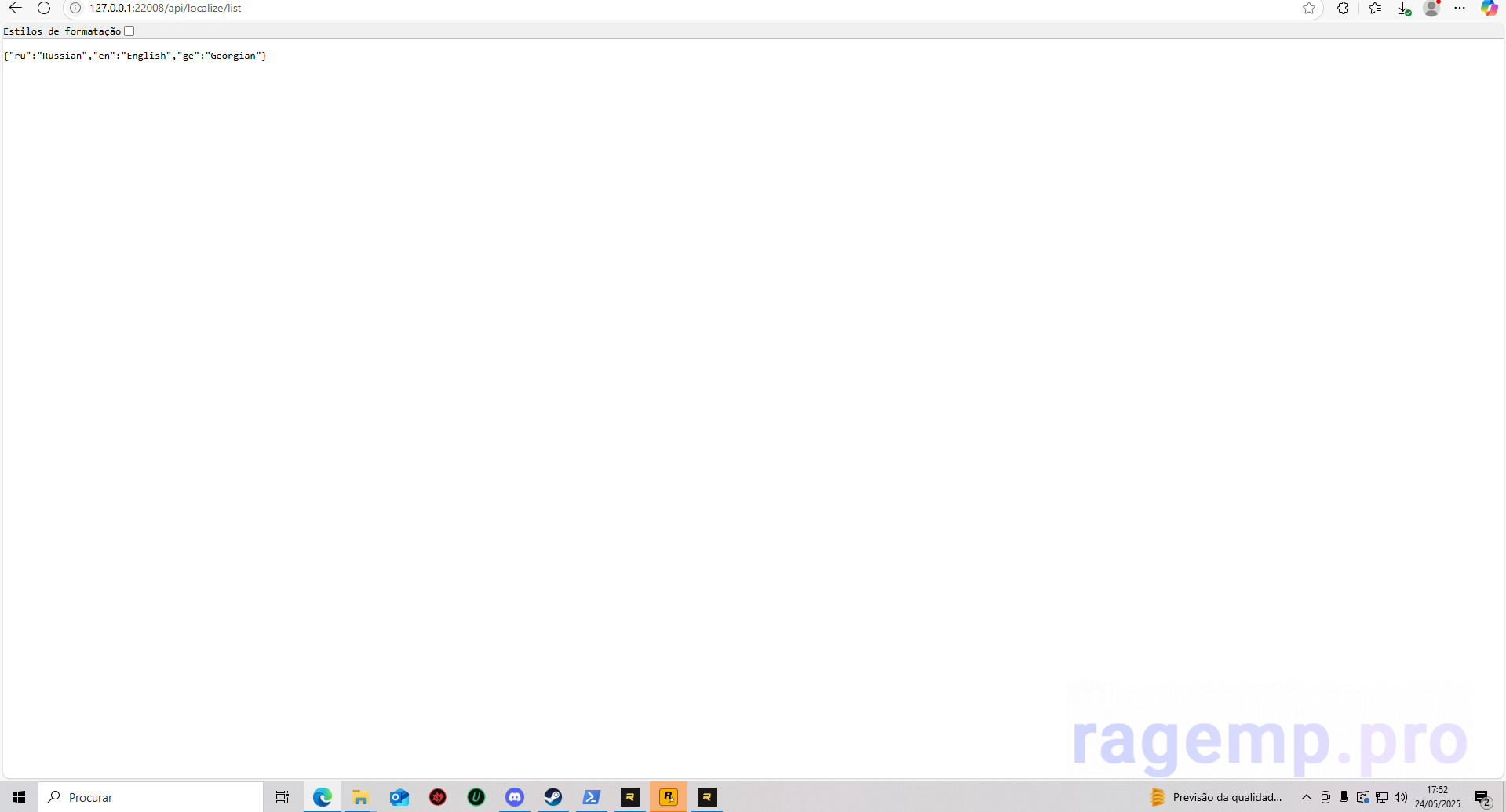The width and height of the screenshot is (1506, 812).
Task: Show the browser downloads panel
Action: 1405,9
